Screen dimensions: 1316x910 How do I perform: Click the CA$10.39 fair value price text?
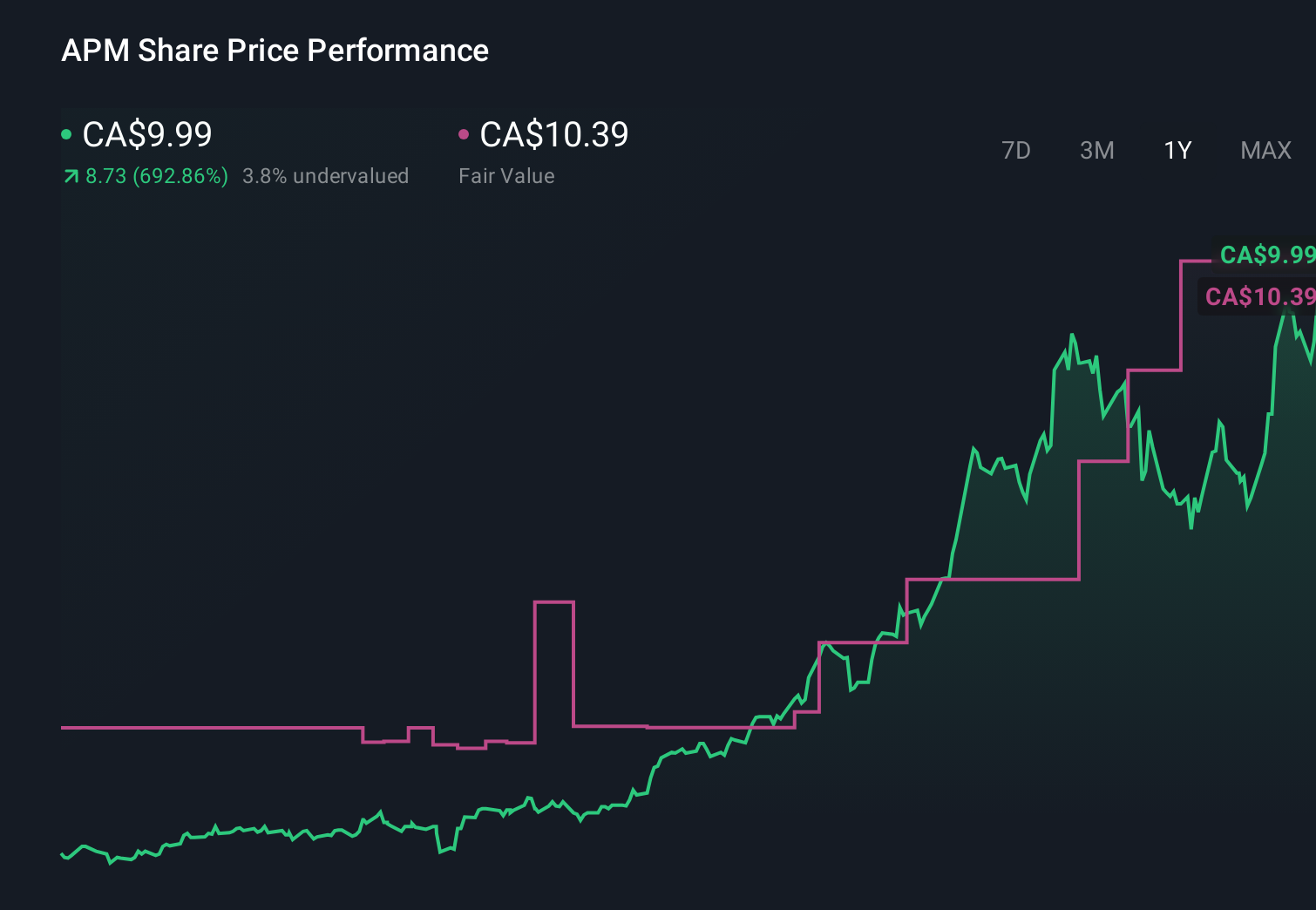(554, 133)
